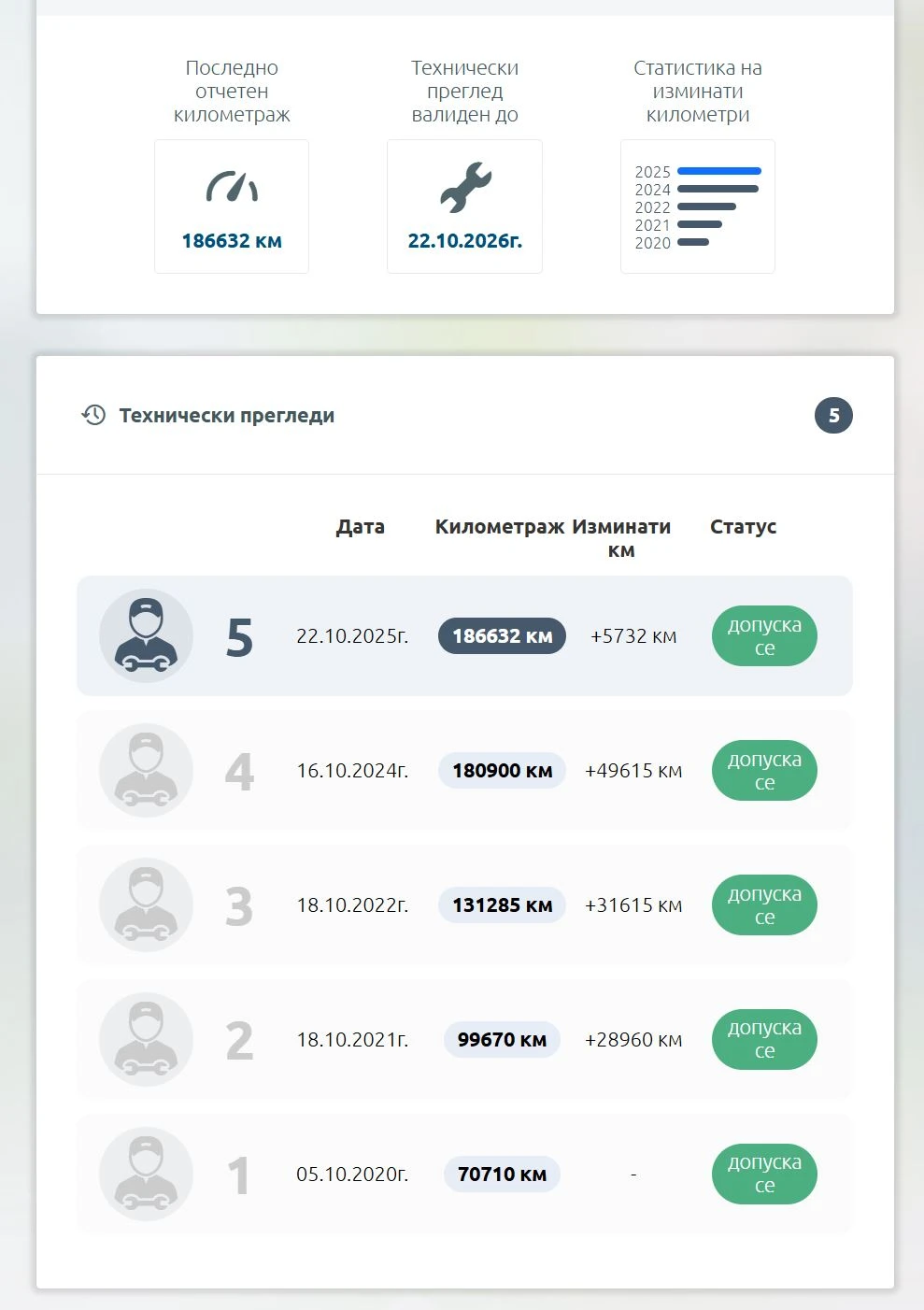Viewport: 924px width, 1310px height.
Task: Select the 186632 км mileage pill in table
Action: tap(502, 636)
